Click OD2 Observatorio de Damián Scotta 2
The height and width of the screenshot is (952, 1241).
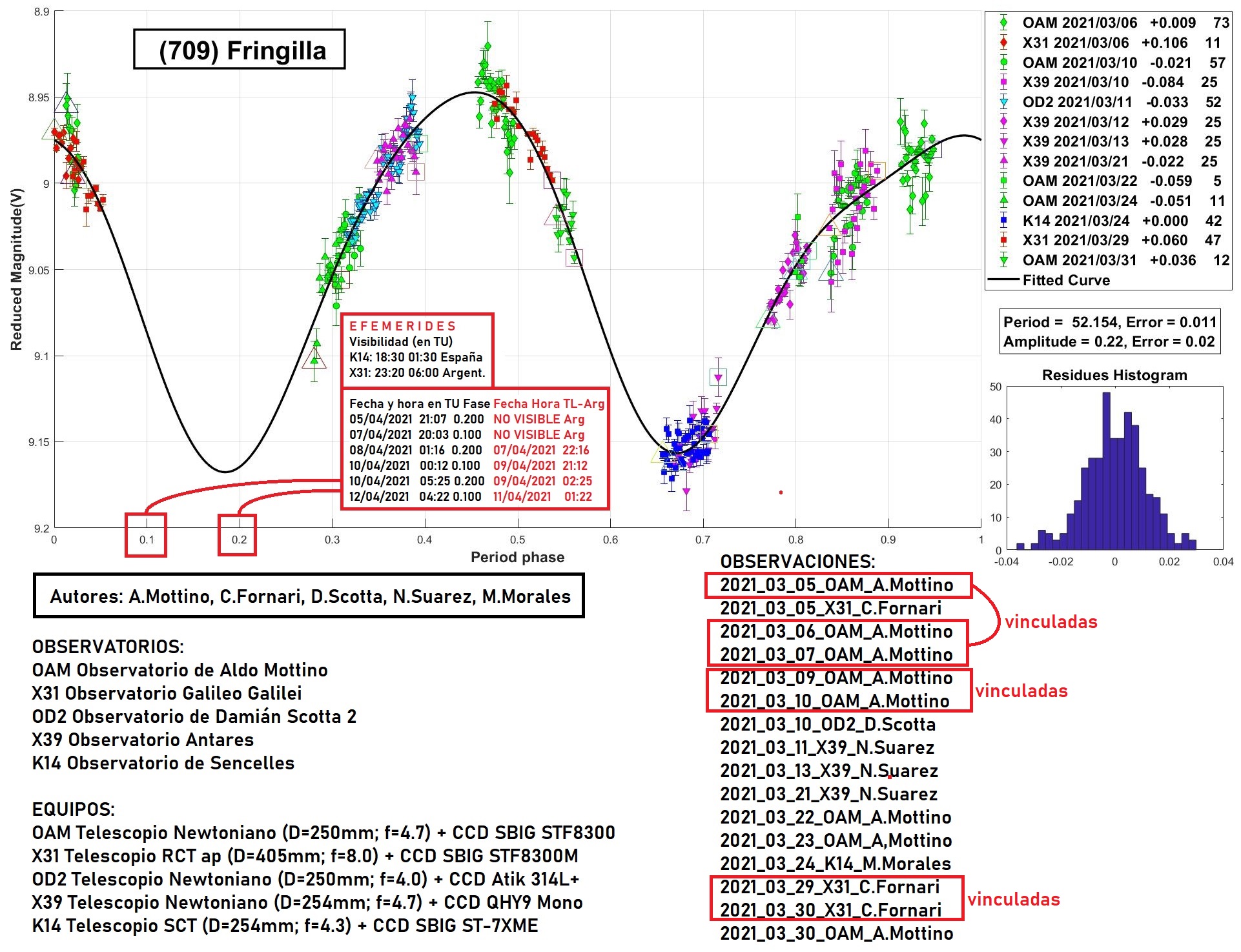click(x=194, y=716)
